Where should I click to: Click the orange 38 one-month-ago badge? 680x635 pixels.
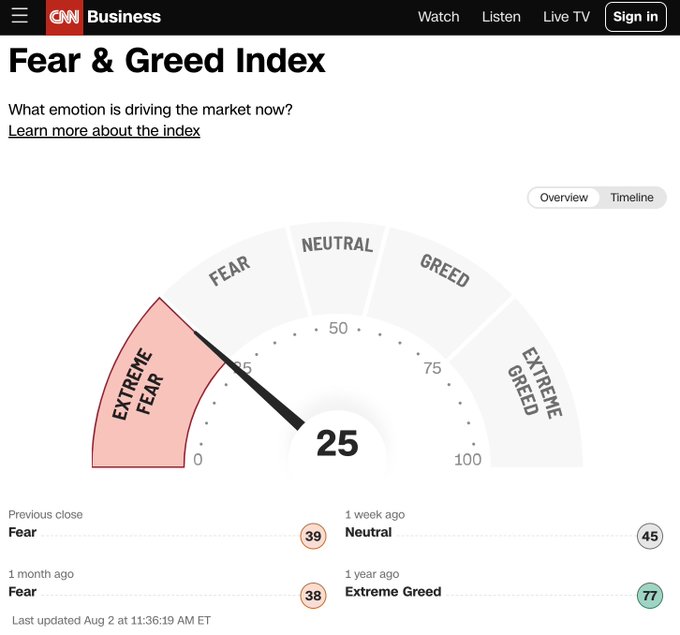click(313, 596)
